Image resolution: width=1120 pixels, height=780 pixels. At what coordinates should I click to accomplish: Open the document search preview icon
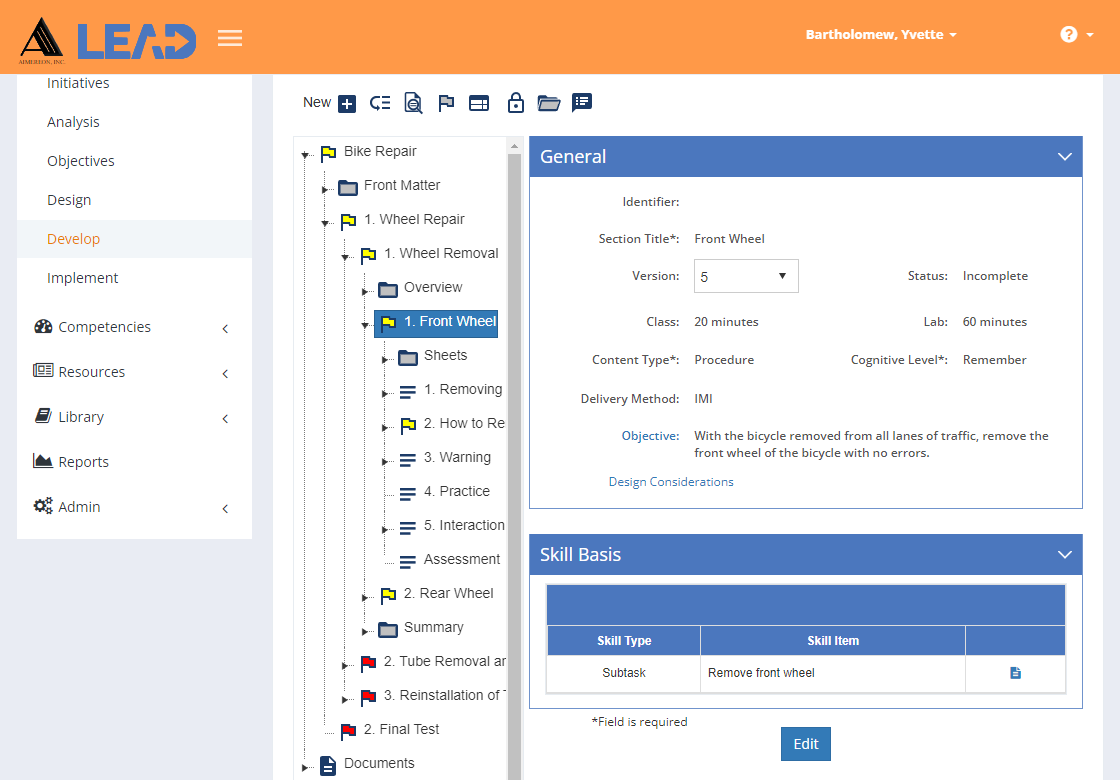(413, 104)
